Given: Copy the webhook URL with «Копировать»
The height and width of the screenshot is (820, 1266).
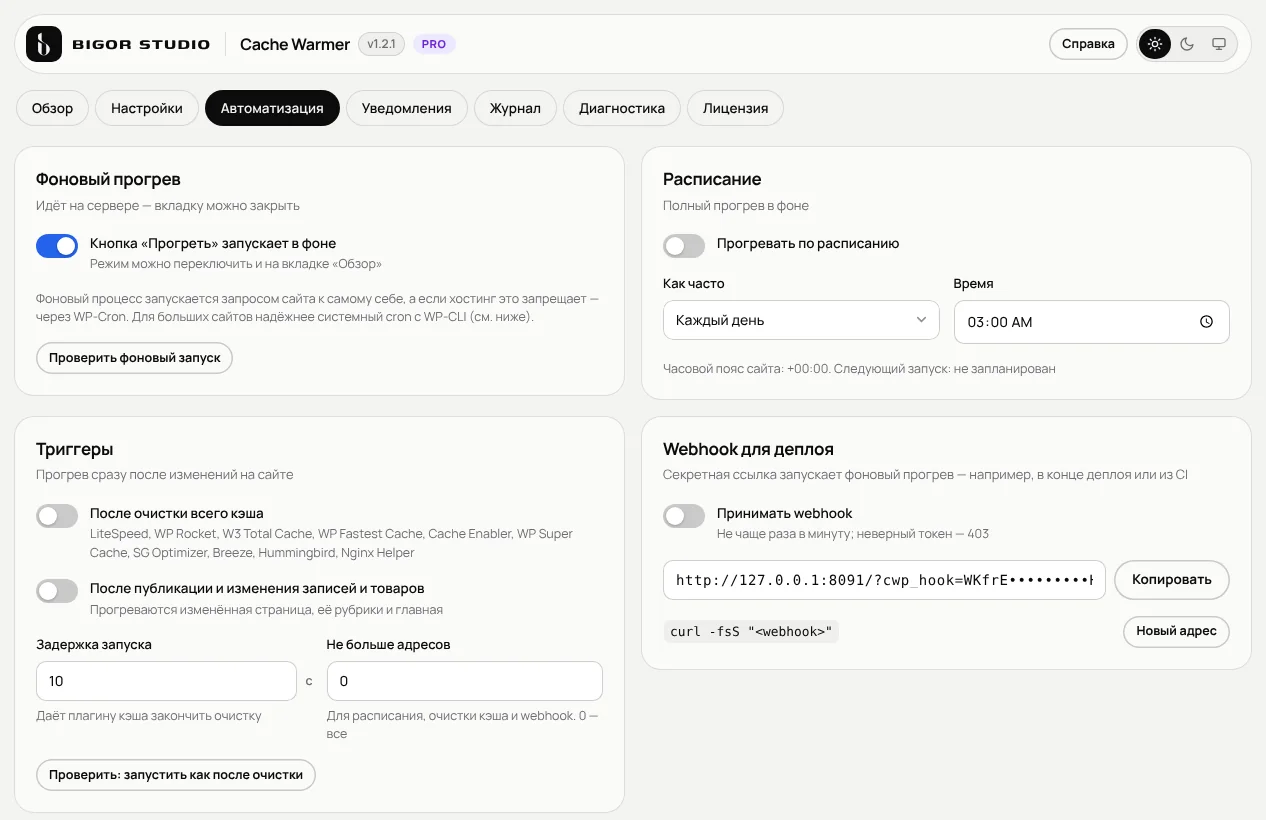Looking at the screenshot, I should (1172, 580).
